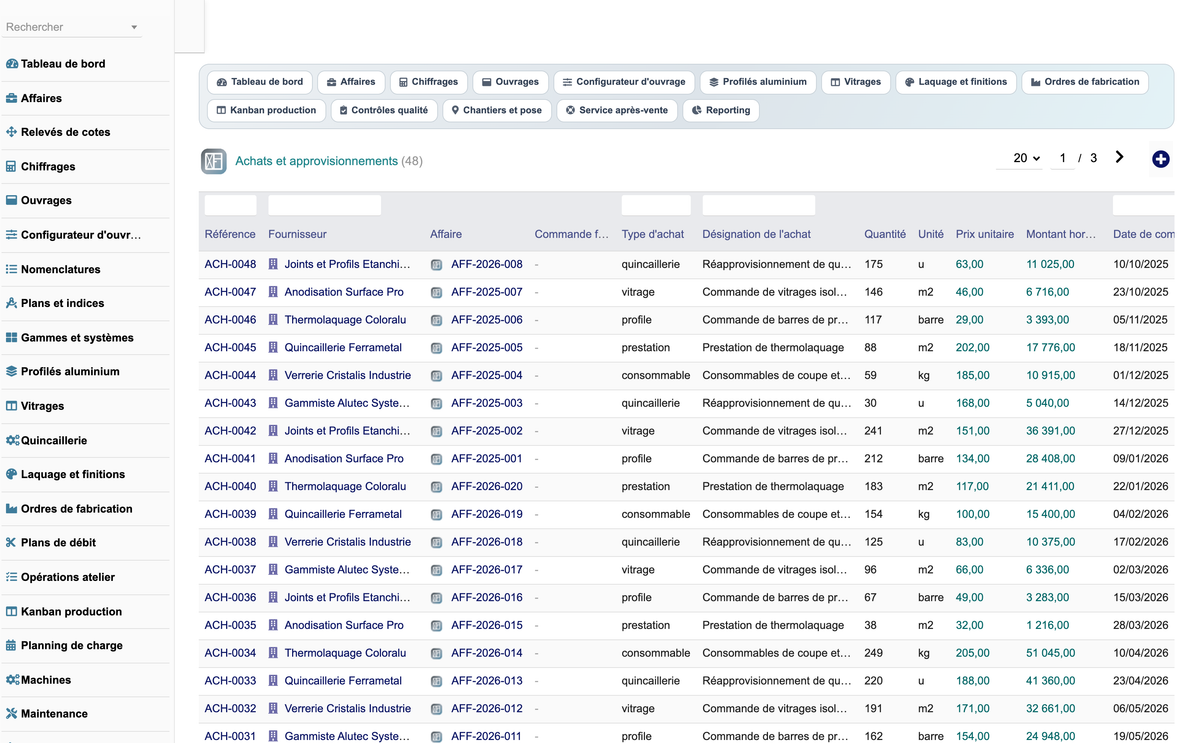The height and width of the screenshot is (743, 1200).
Task: Click the blue plus add-record icon
Action: click(x=1160, y=159)
